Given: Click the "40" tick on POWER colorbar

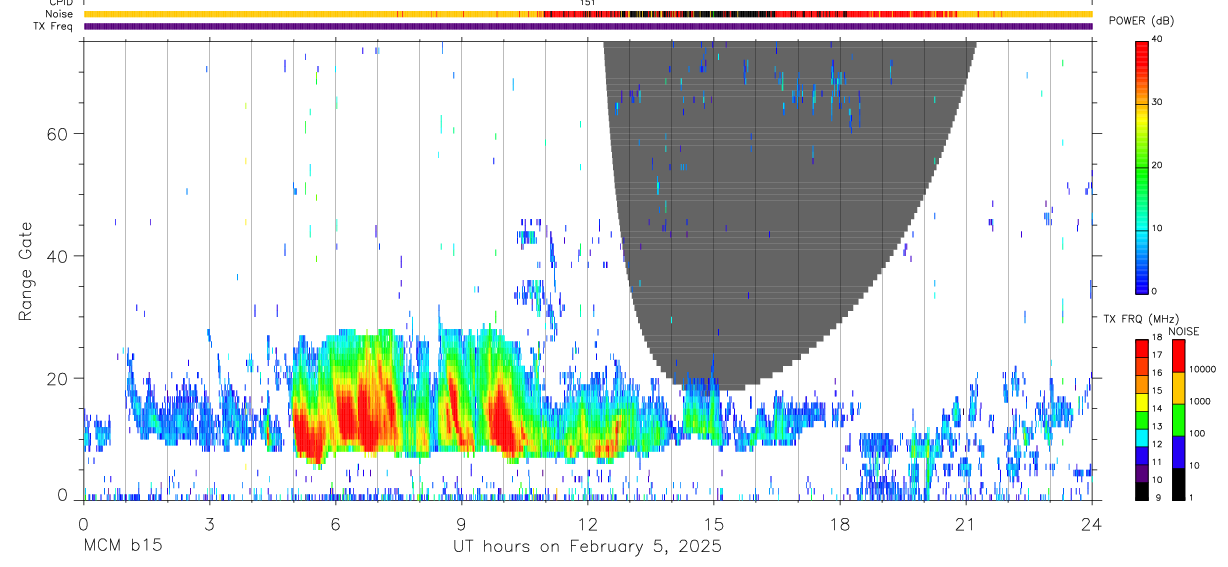Looking at the screenshot, I should pyautogui.click(x=1157, y=39).
